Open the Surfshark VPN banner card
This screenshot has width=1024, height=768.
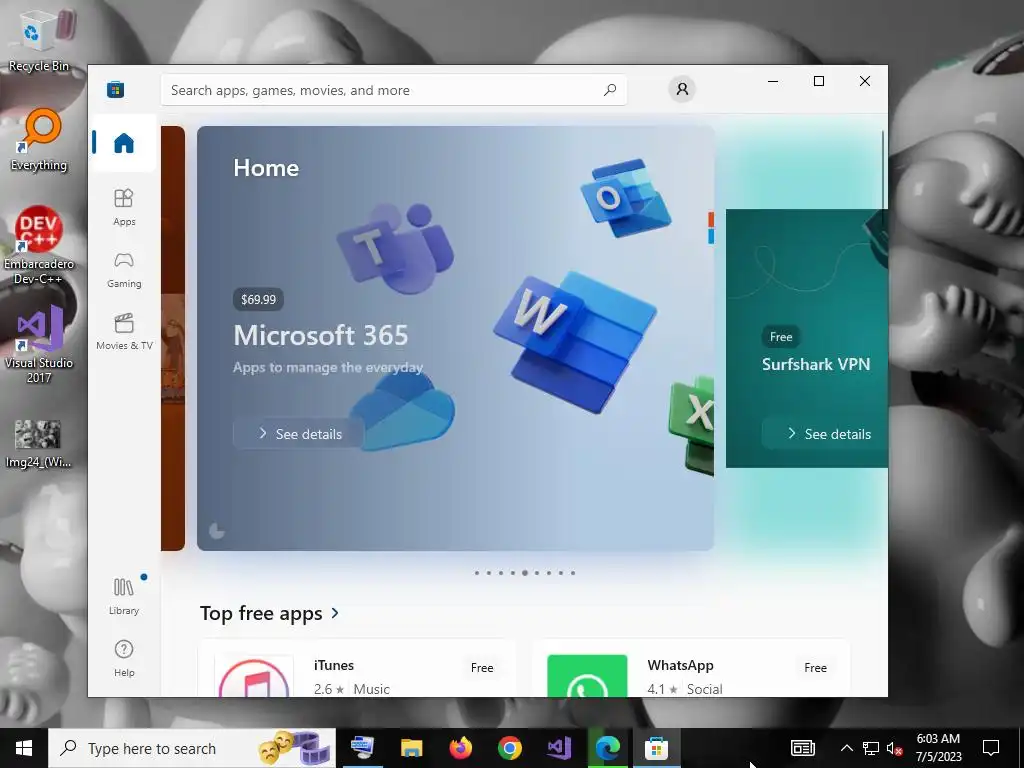[x=807, y=338]
